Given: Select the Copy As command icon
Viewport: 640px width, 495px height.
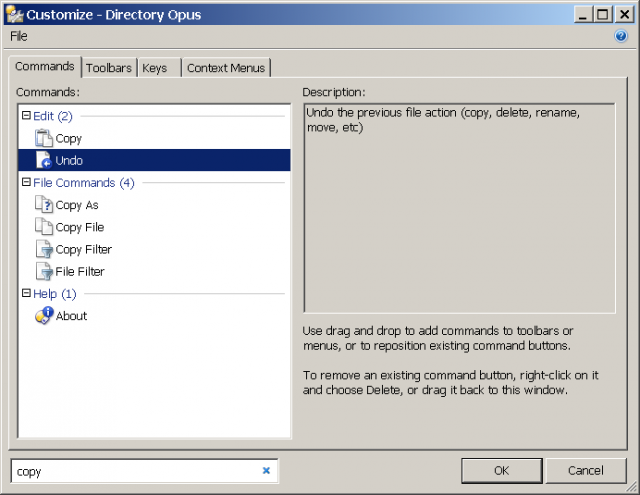Looking at the screenshot, I should click(x=44, y=204).
